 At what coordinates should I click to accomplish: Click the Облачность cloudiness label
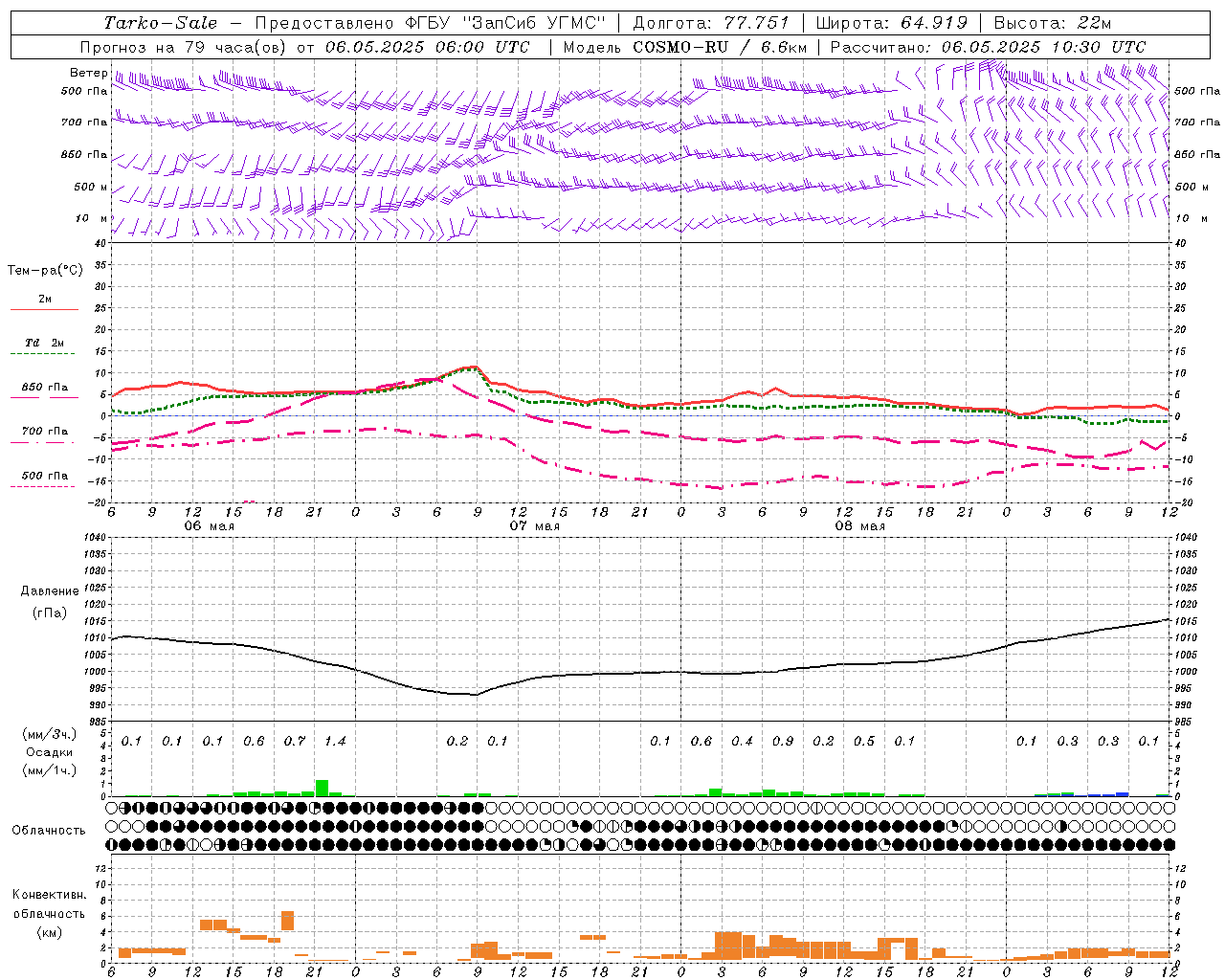click(49, 831)
